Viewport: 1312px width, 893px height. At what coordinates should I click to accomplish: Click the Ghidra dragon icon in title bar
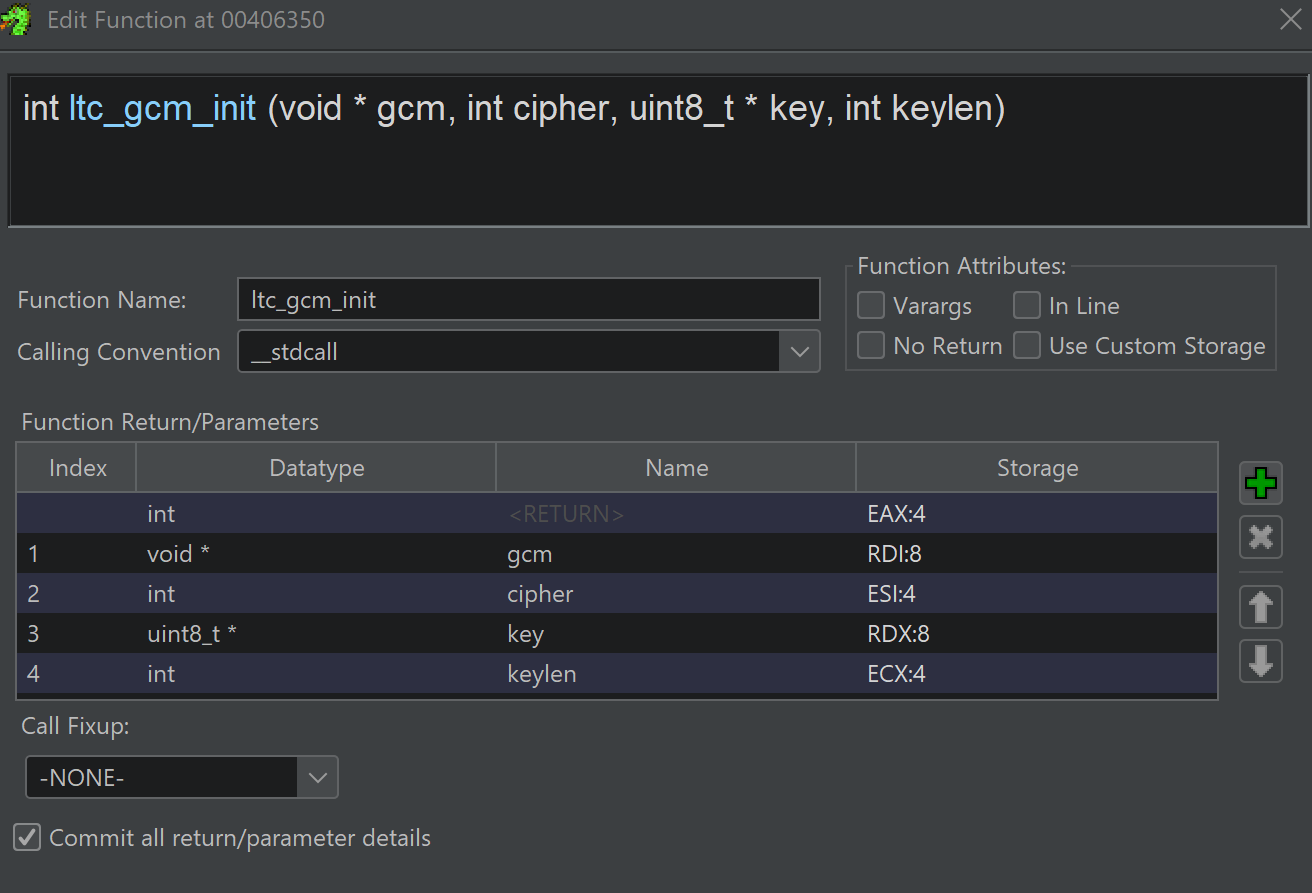[x=17, y=20]
